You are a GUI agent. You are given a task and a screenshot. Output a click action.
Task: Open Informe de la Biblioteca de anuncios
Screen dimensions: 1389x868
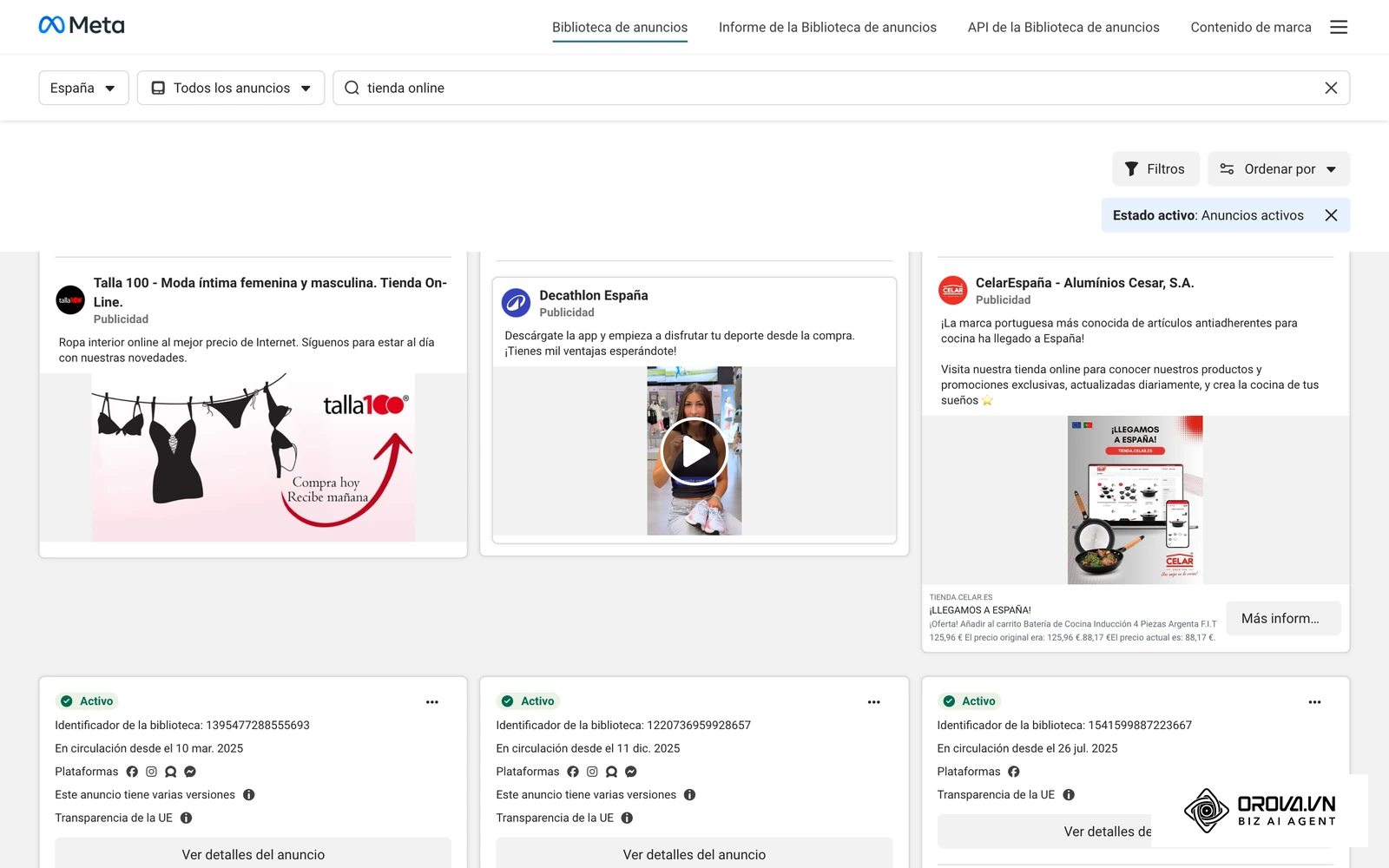[827, 28]
